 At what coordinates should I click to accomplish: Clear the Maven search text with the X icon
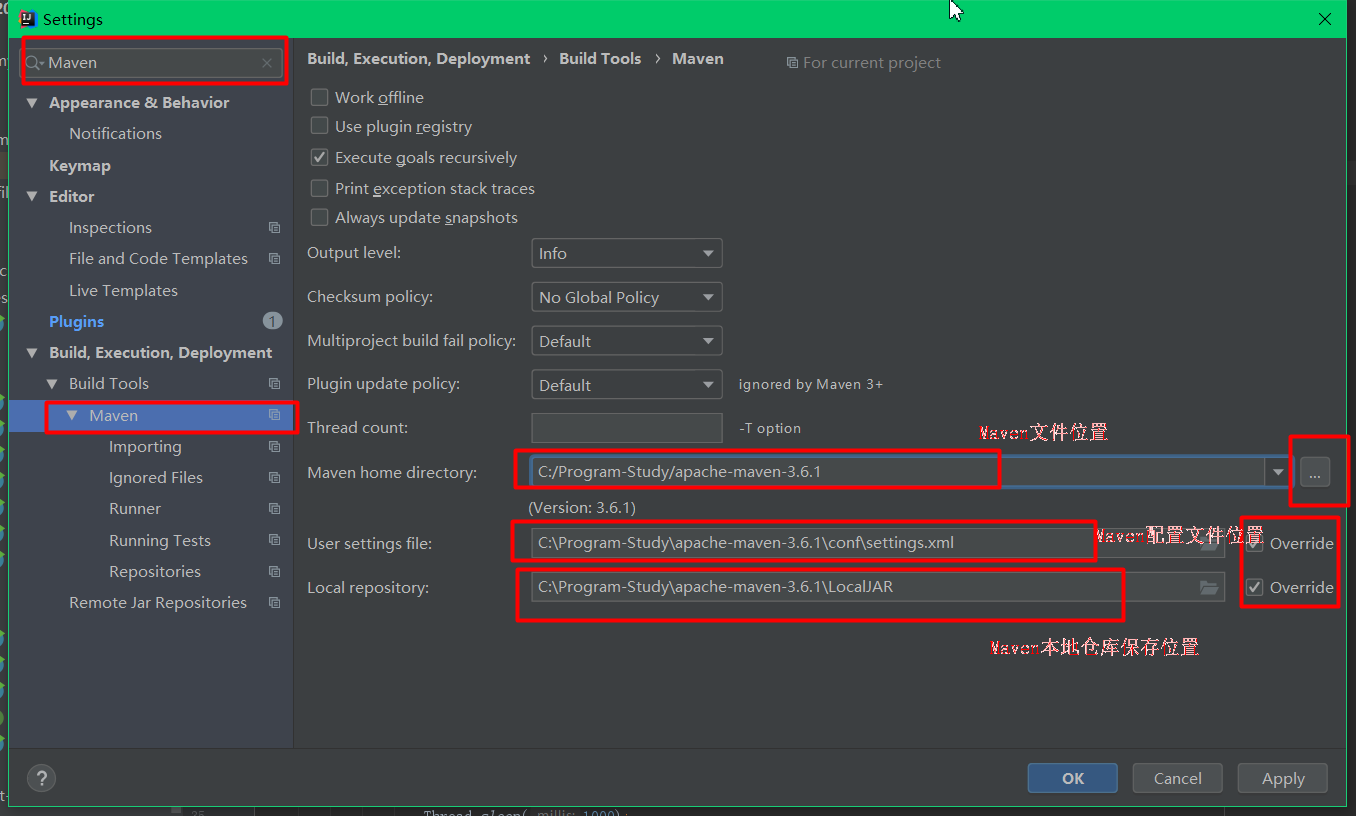(266, 62)
